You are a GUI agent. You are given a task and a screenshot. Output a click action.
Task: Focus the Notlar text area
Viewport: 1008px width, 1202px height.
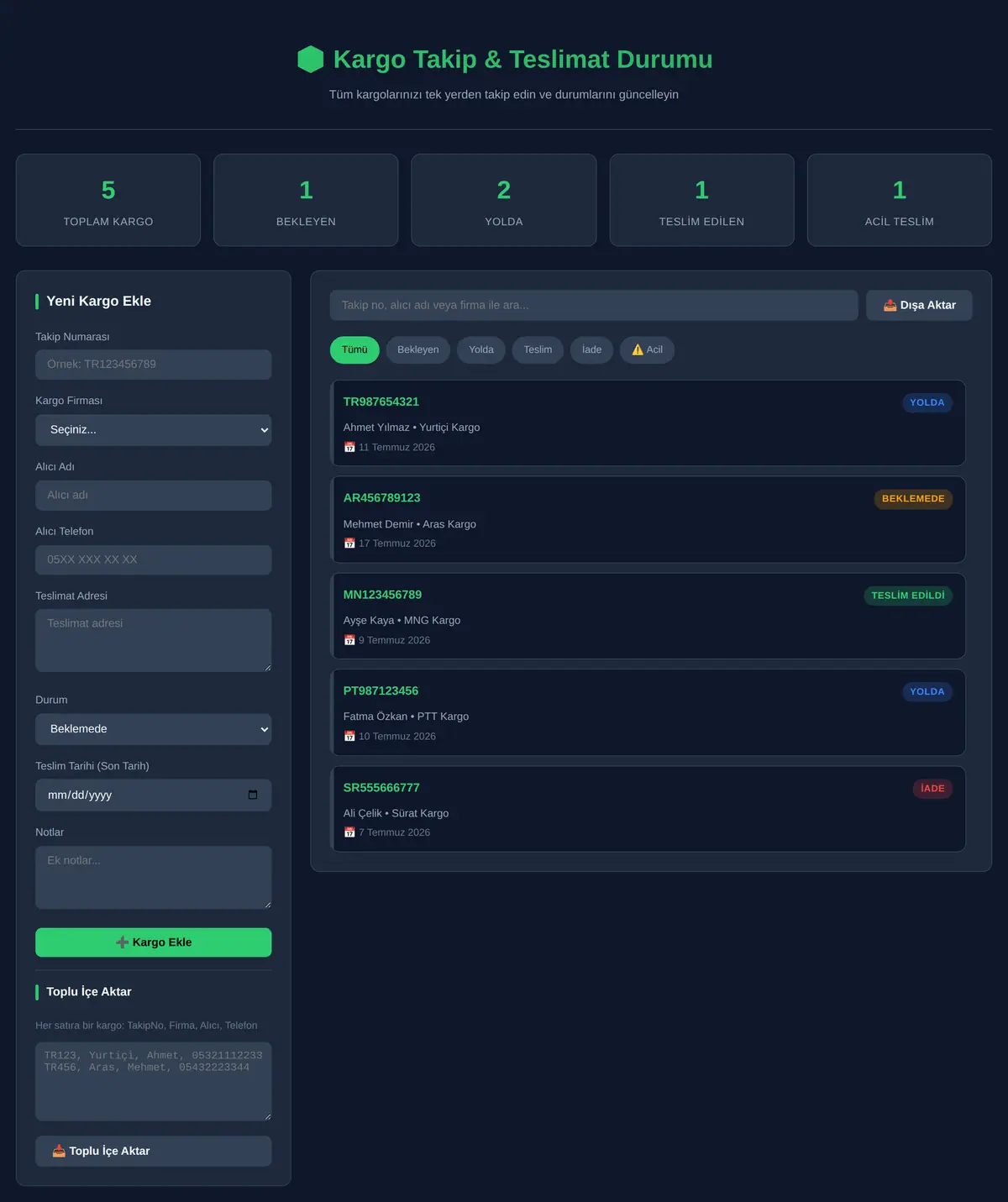click(x=154, y=878)
